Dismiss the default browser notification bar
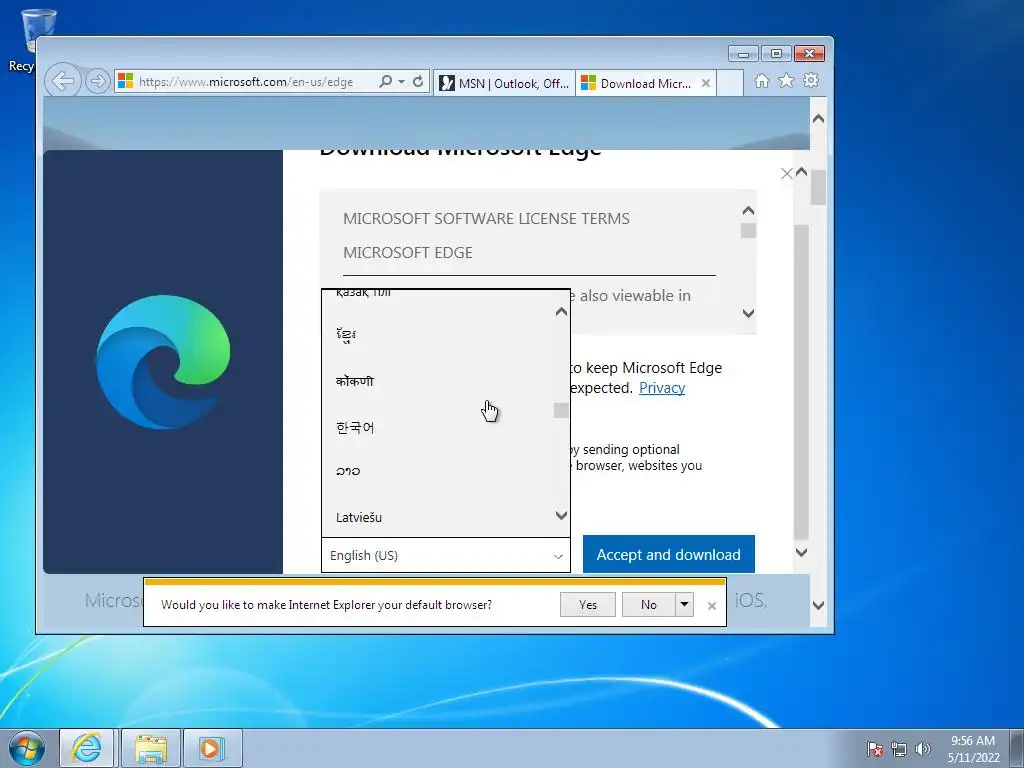 [x=712, y=606]
